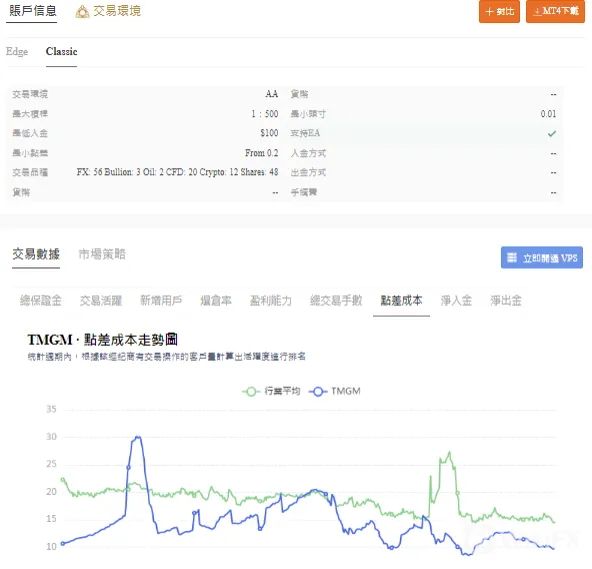Toggle the TMGM legend series
The image size is (592, 569).
(x=335, y=391)
